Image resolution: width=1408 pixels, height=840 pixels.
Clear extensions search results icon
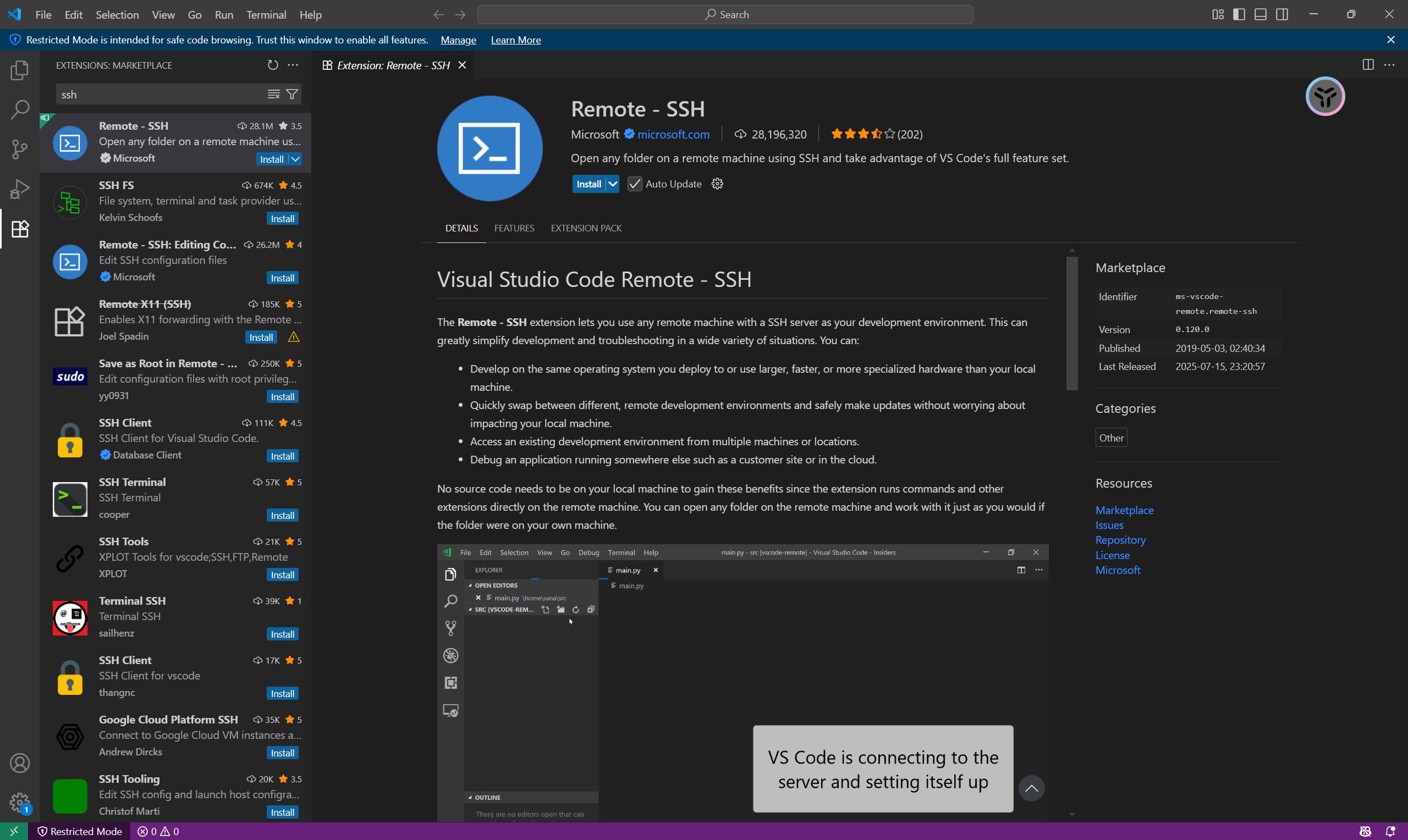coord(273,95)
